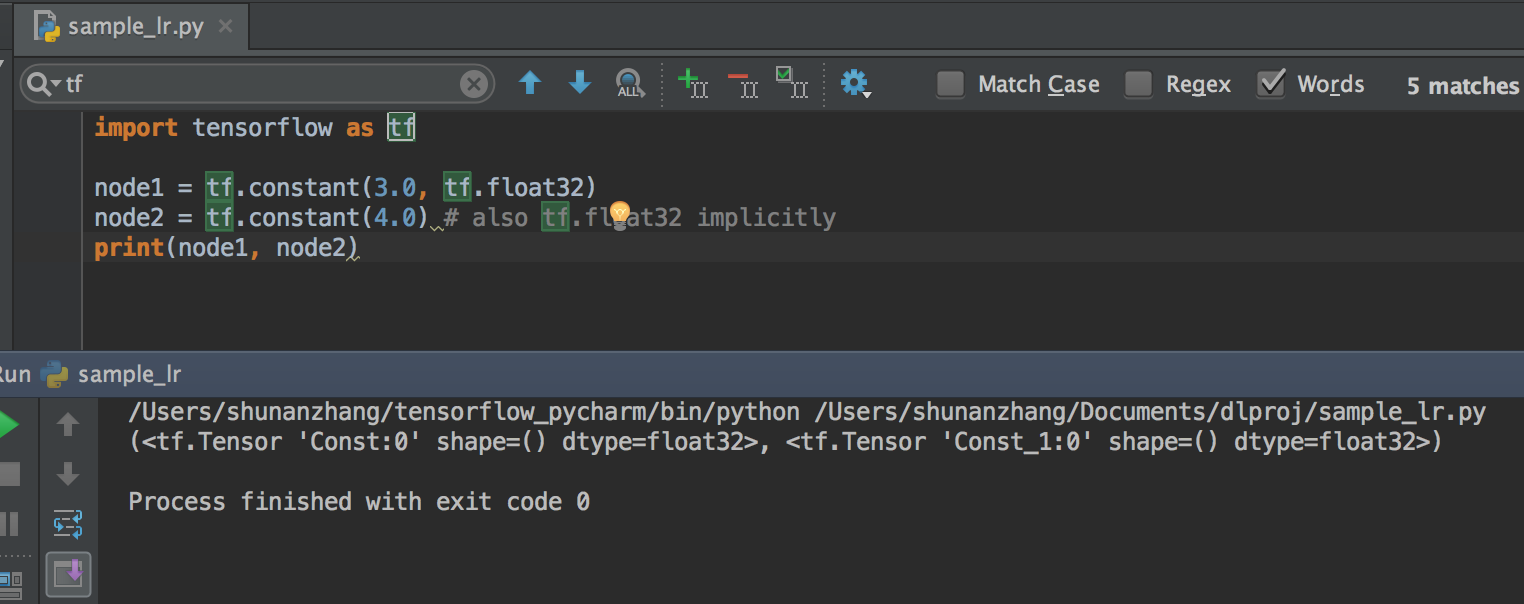Rerun sample_lr with green play button
1524x604 pixels.
[8, 425]
